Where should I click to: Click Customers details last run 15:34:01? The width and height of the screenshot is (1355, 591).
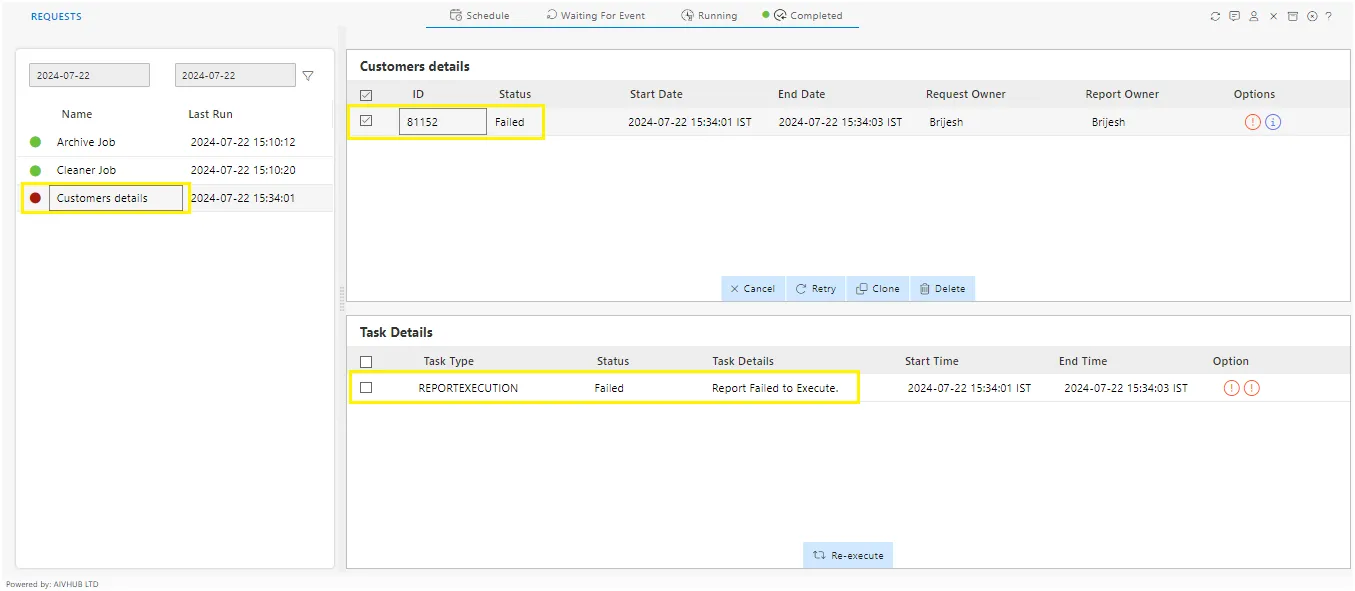click(x=243, y=198)
